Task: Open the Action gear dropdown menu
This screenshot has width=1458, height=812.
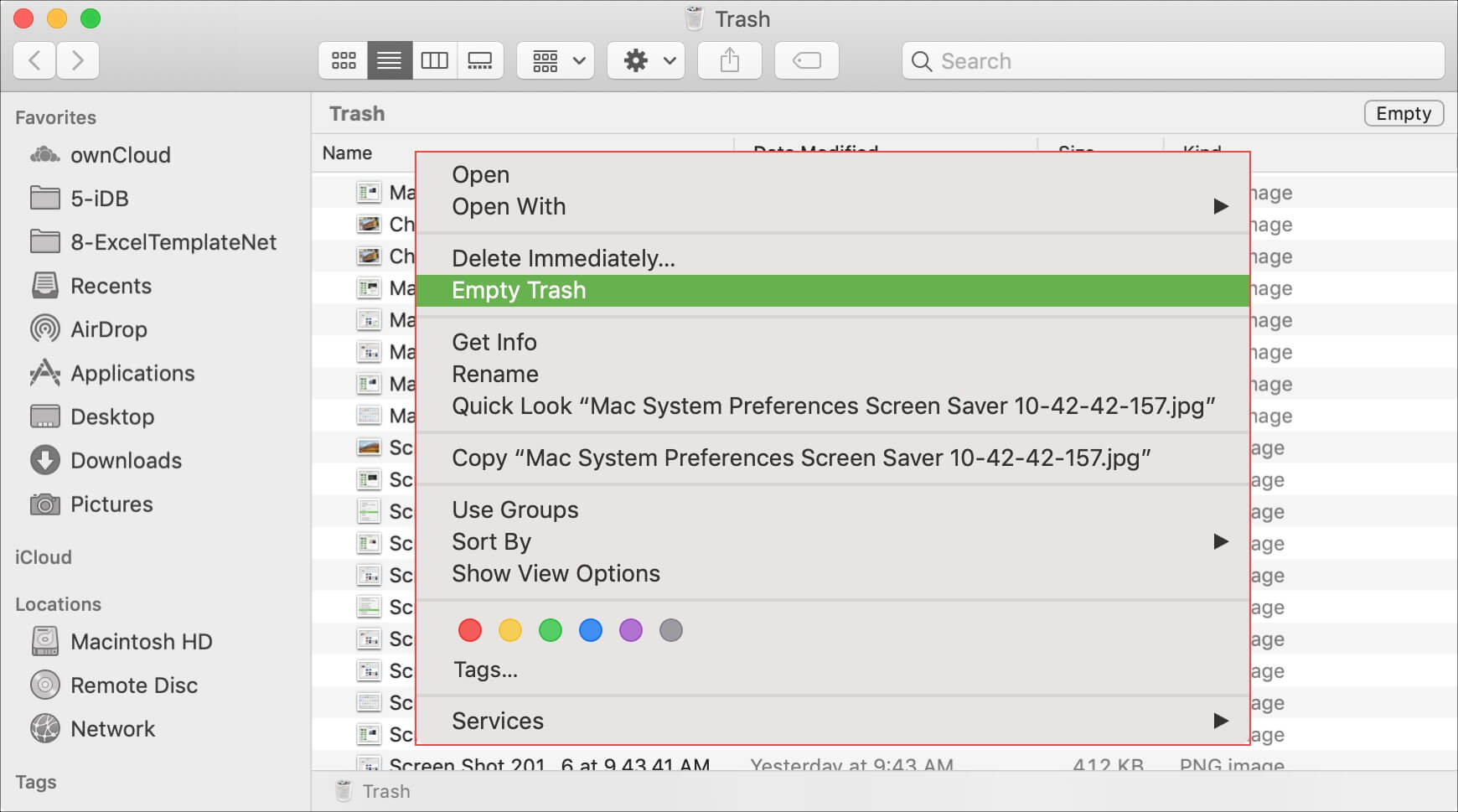Action: [646, 61]
